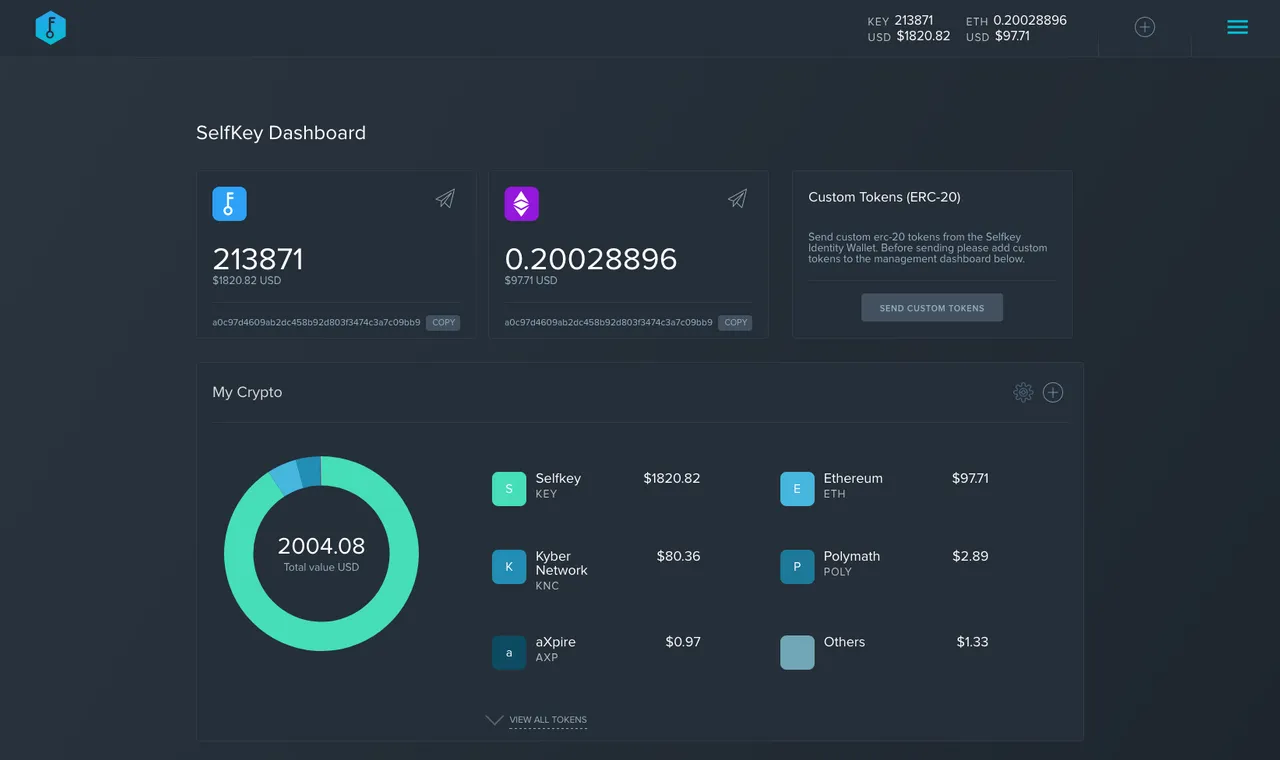The height and width of the screenshot is (760, 1280).
Task: Click the Kyber Network token name
Action: 561,563
